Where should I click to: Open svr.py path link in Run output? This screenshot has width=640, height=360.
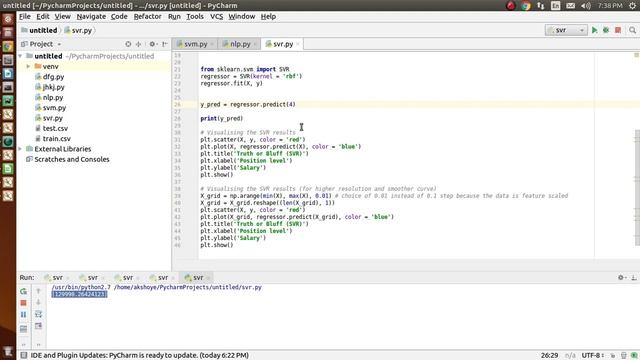(x=188, y=287)
